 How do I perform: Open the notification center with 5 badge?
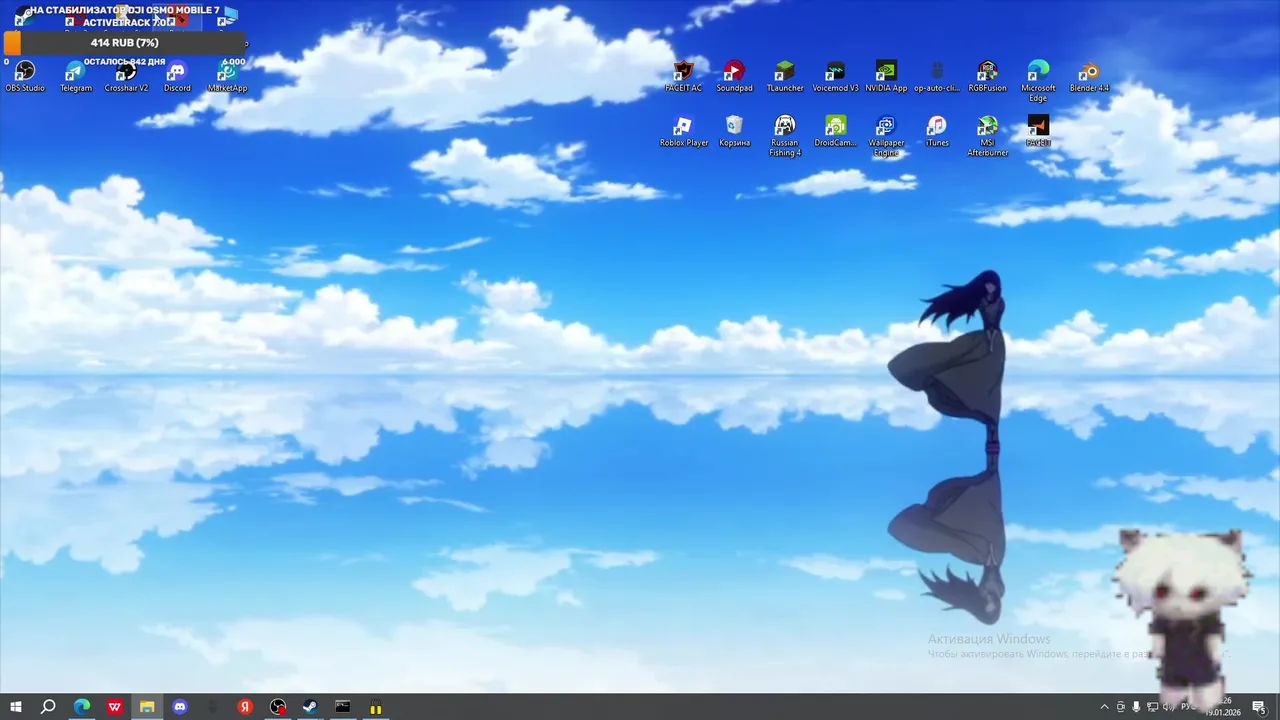[1259, 707]
